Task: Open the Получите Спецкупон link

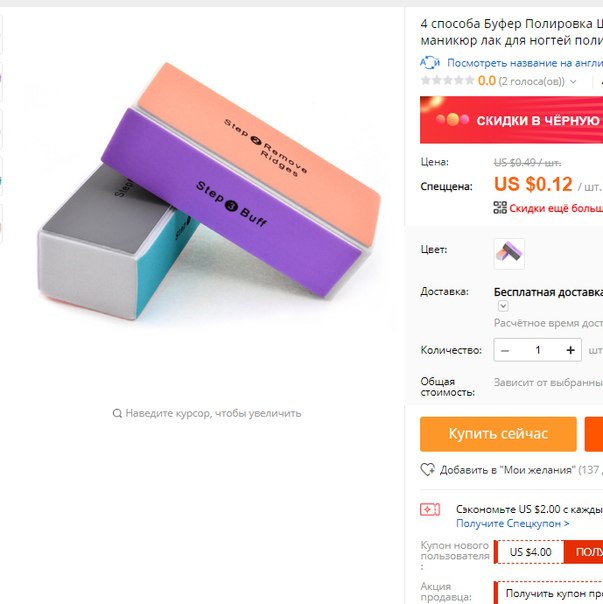Action: (513, 523)
